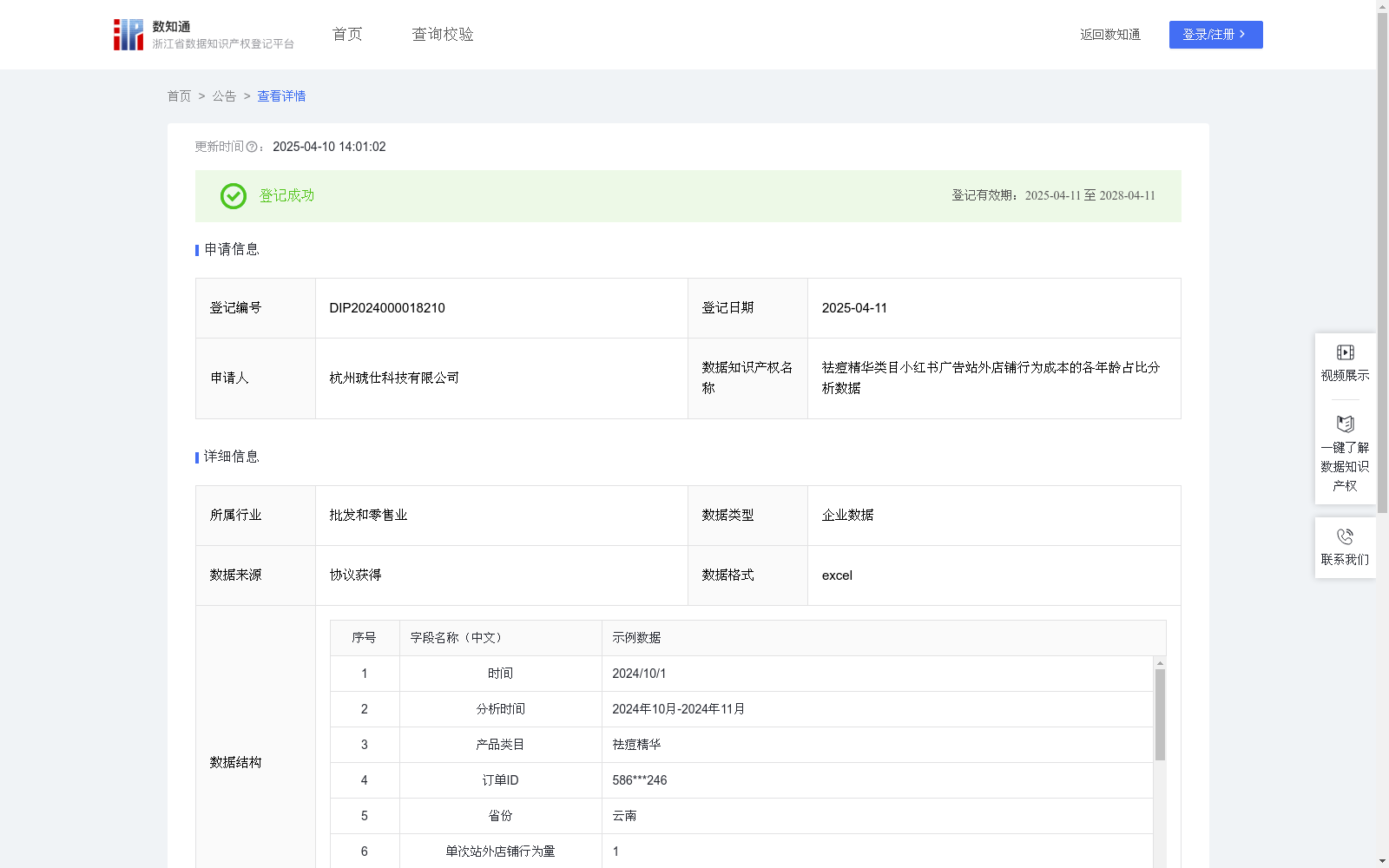The width and height of the screenshot is (1389, 868).
Task: Open the 一键了解数据知识产权 guide icon
Action: coord(1345,424)
